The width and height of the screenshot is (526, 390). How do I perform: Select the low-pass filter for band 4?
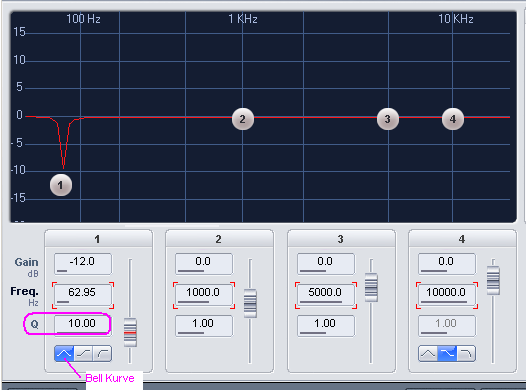(466, 354)
